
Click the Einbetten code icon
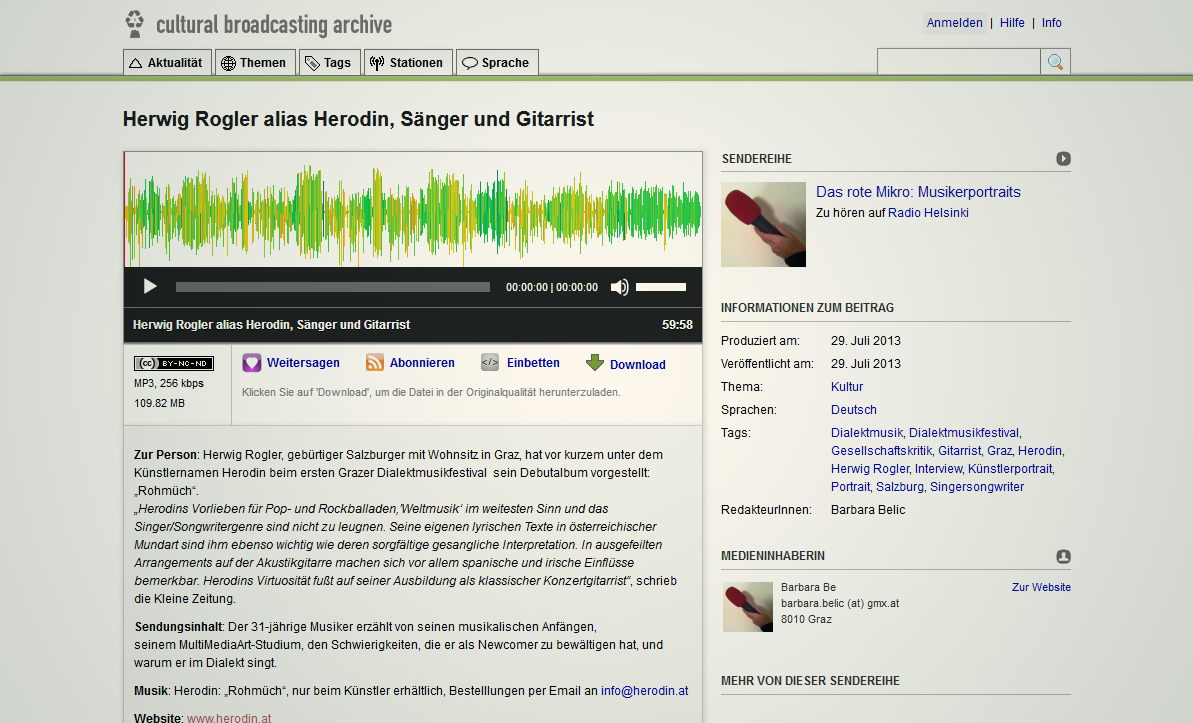(490, 363)
